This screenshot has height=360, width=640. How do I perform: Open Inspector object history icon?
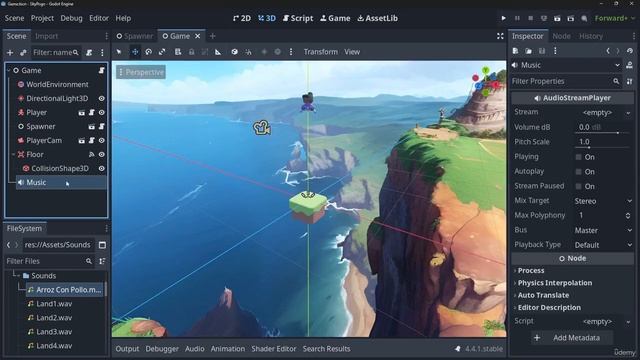point(630,51)
